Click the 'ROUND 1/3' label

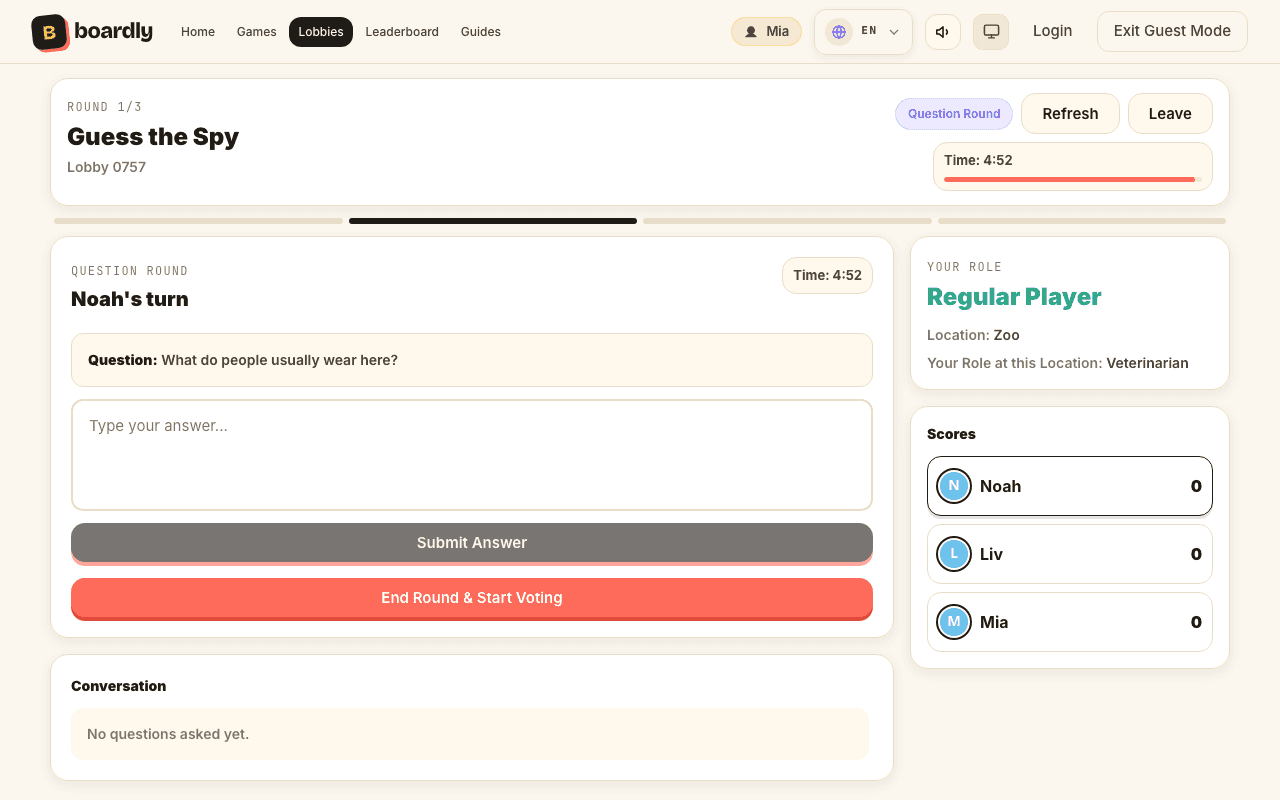click(105, 107)
